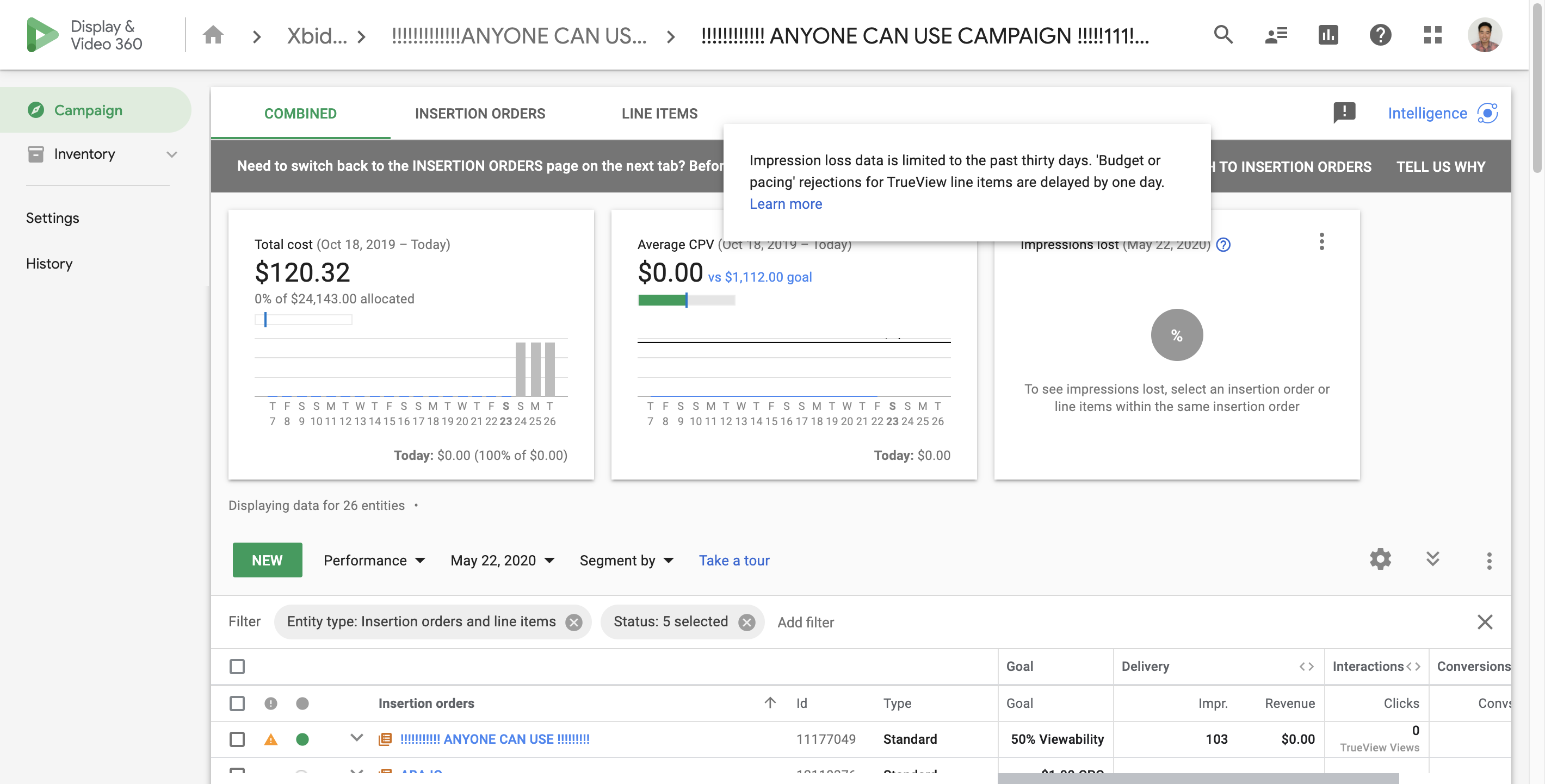Open table settings gear icon
1545x784 pixels.
pos(1380,558)
